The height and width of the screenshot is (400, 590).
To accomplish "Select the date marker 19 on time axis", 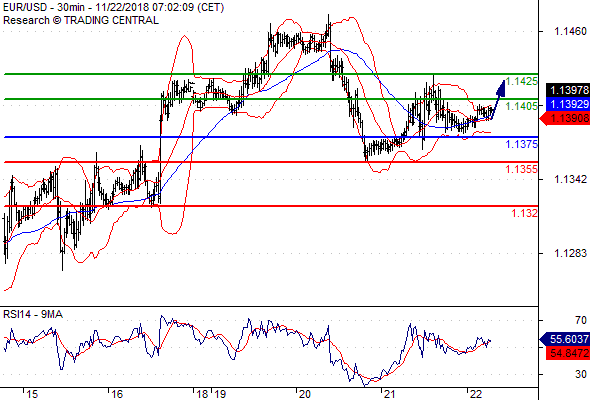I will 220,394.
